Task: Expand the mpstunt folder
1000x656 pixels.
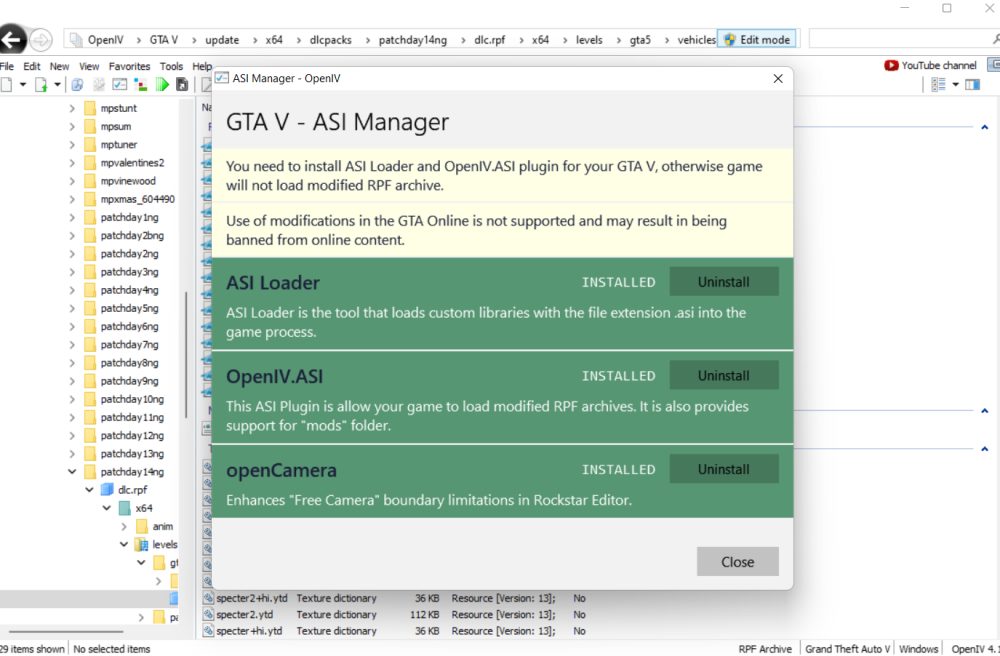Action: (72, 108)
